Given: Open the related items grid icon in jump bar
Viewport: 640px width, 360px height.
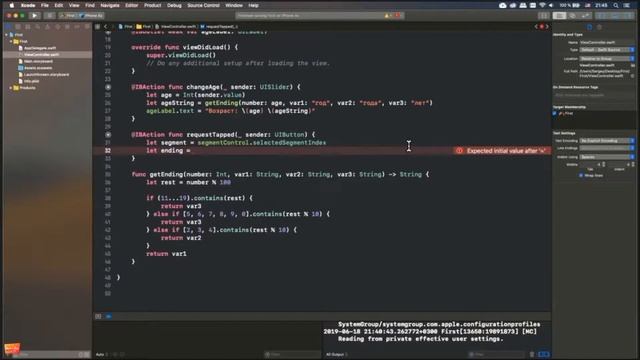Looking at the screenshot, I should click(x=98, y=27).
